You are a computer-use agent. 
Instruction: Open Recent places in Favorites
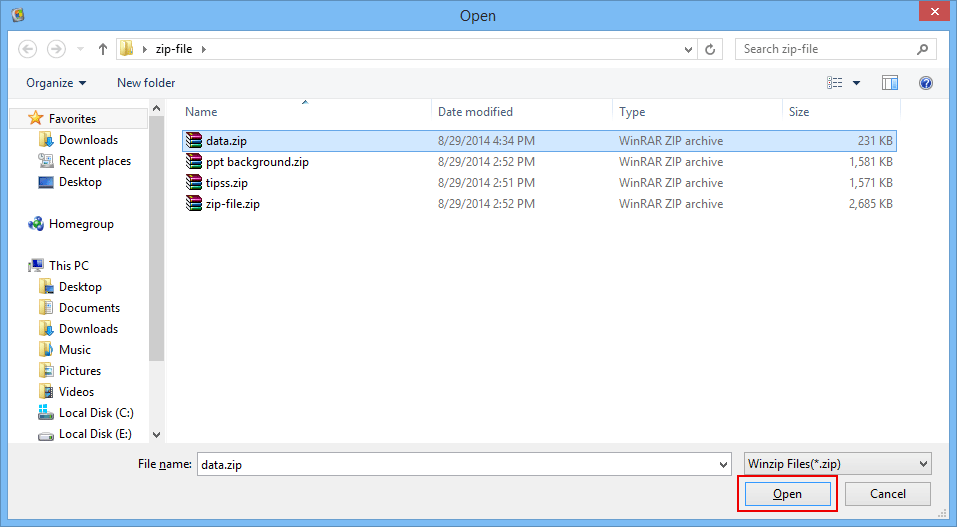pyautogui.click(x=95, y=161)
